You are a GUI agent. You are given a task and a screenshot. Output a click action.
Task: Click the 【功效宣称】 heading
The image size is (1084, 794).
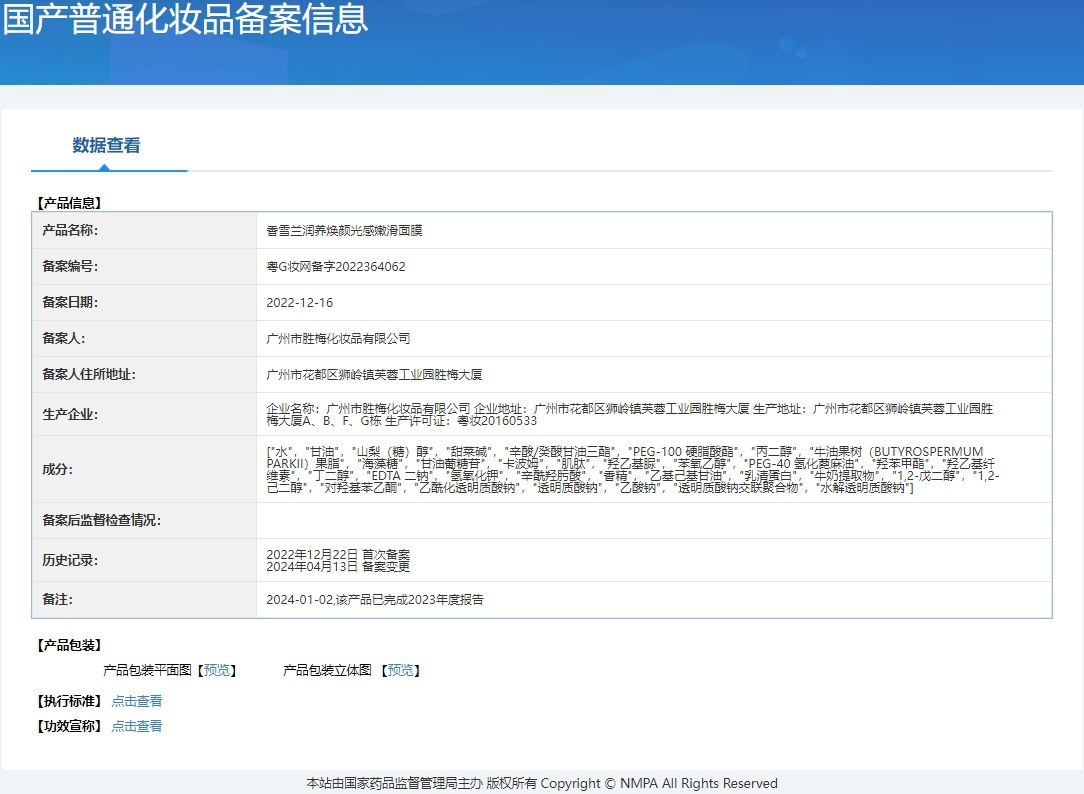click(69, 726)
